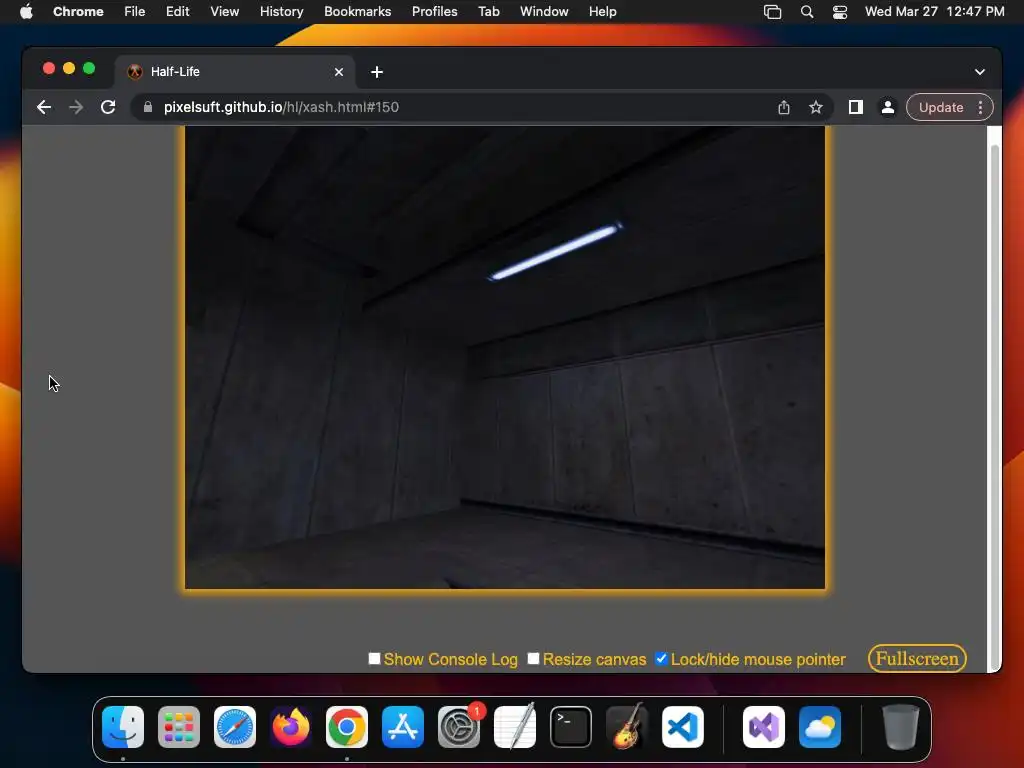This screenshot has width=1024, height=768.
Task: Open a new tab with the plus button
Action: coord(377,72)
